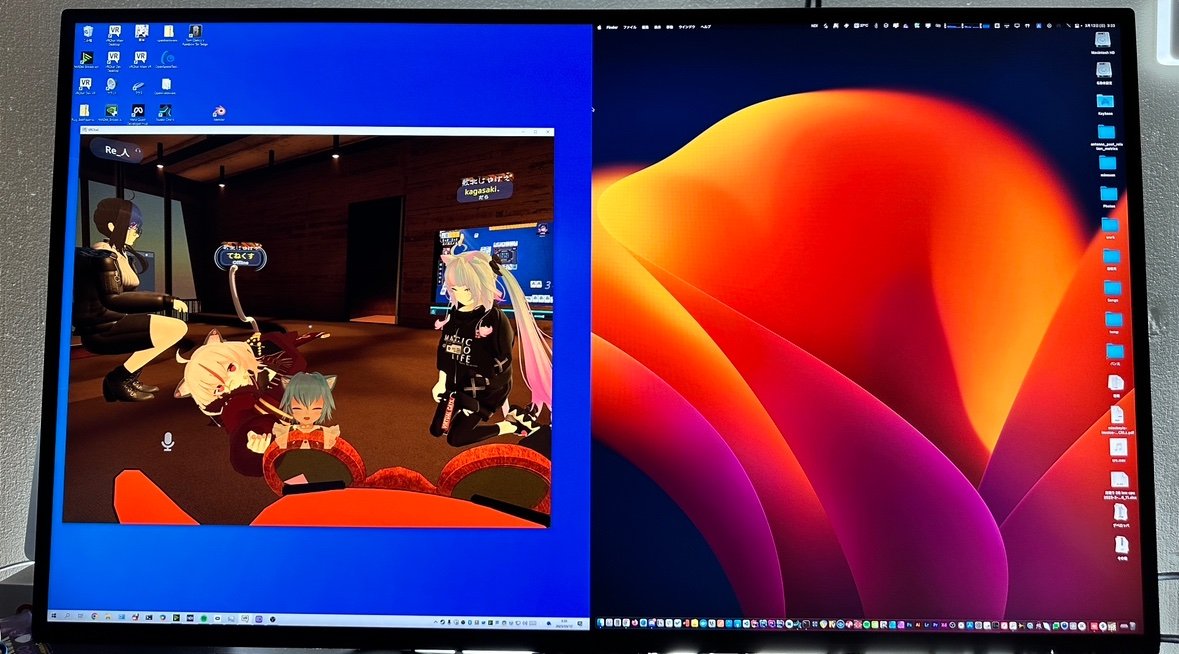The image size is (1179, 654).
Task: Open the Finder menu in menu bar
Action: (611, 26)
